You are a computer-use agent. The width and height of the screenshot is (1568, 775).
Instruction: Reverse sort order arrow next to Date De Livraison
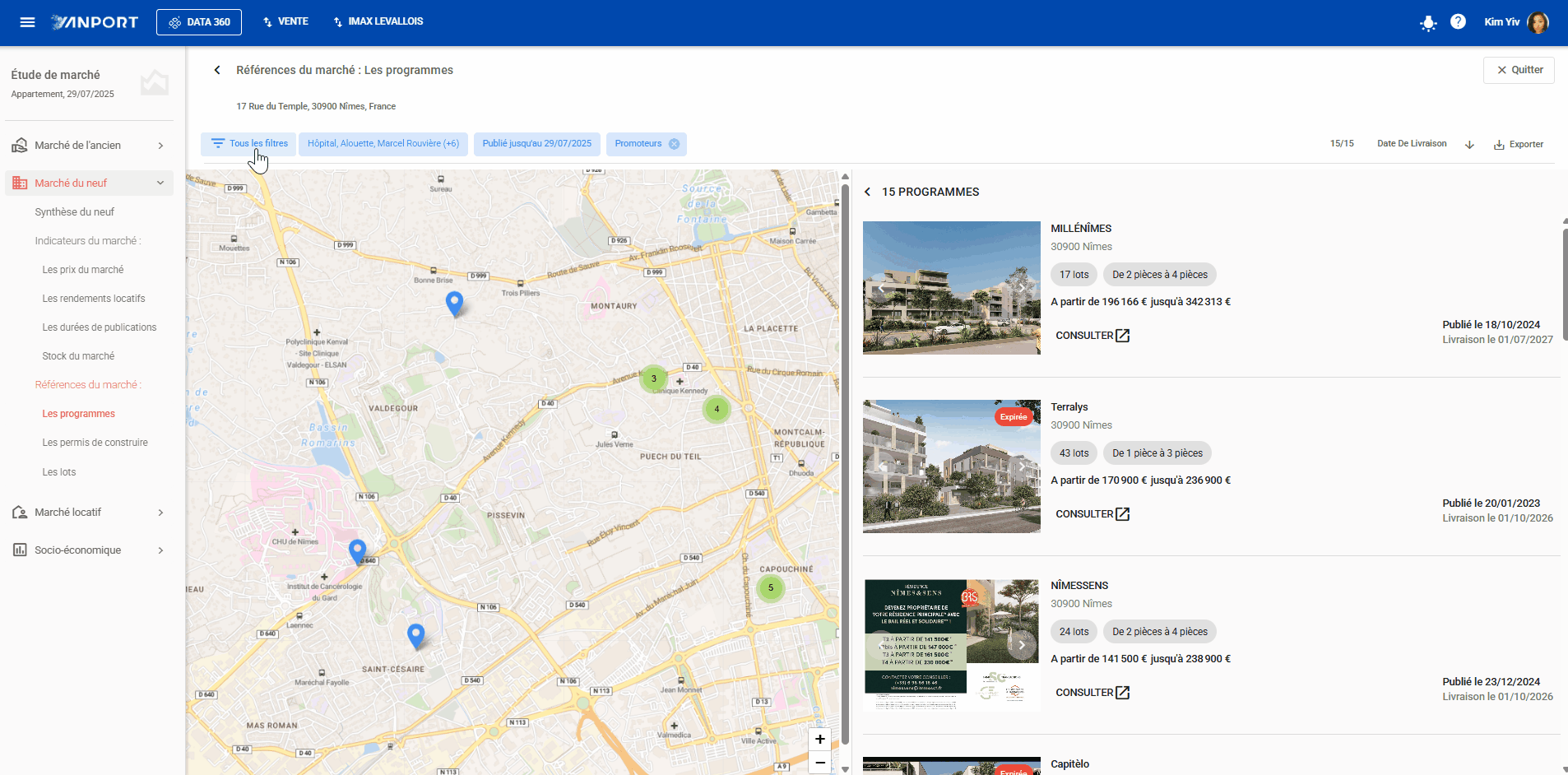[x=1469, y=145]
